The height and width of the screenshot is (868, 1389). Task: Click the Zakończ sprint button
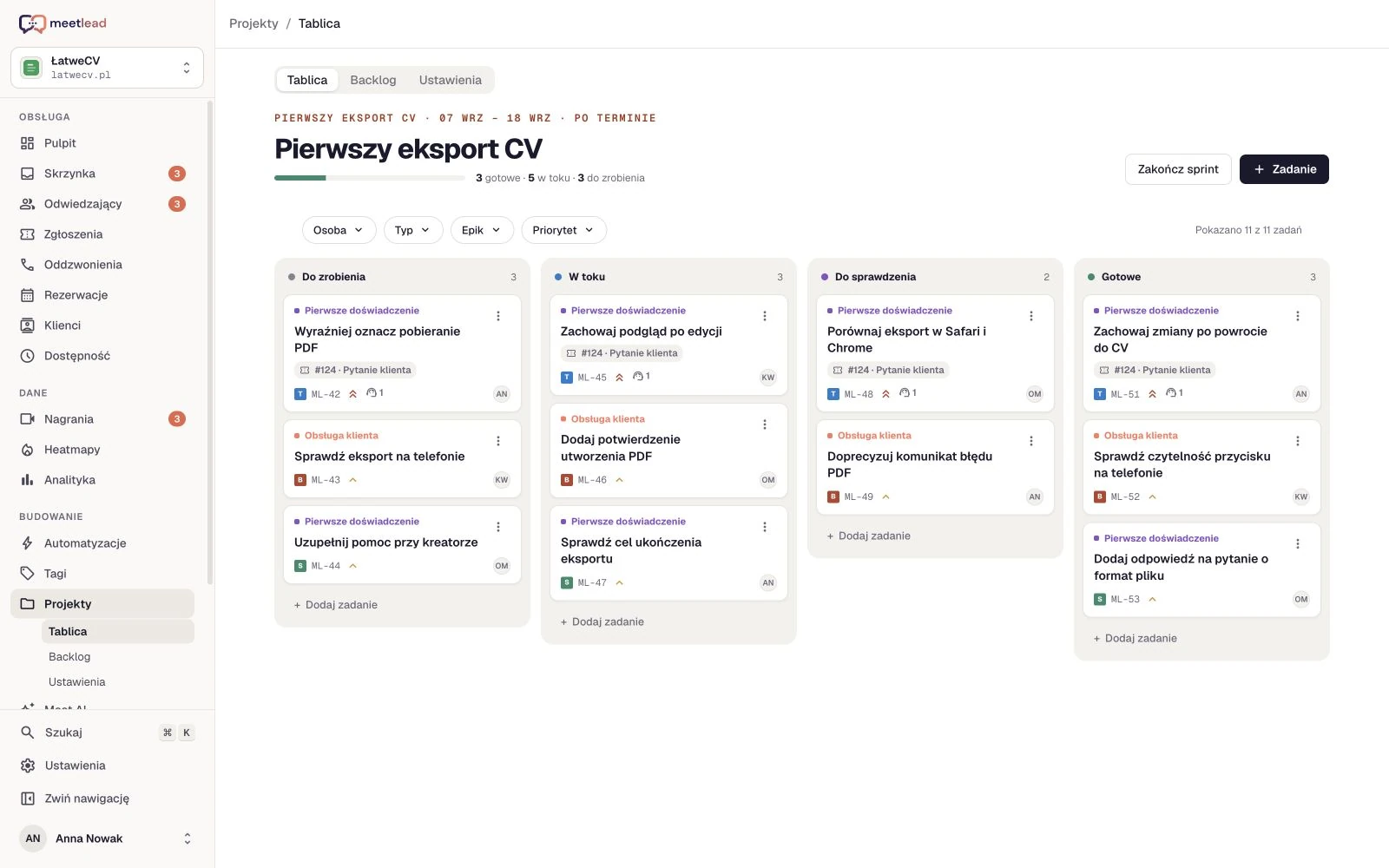coord(1178,169)
